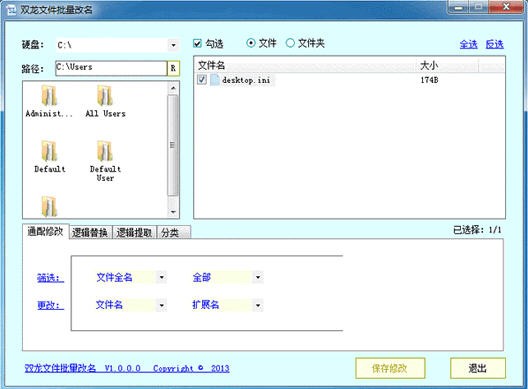The width and height of the screenshot is (528, 389).
Task: Open the 全部 filter dropdown
Action: (x=258, y=278)
